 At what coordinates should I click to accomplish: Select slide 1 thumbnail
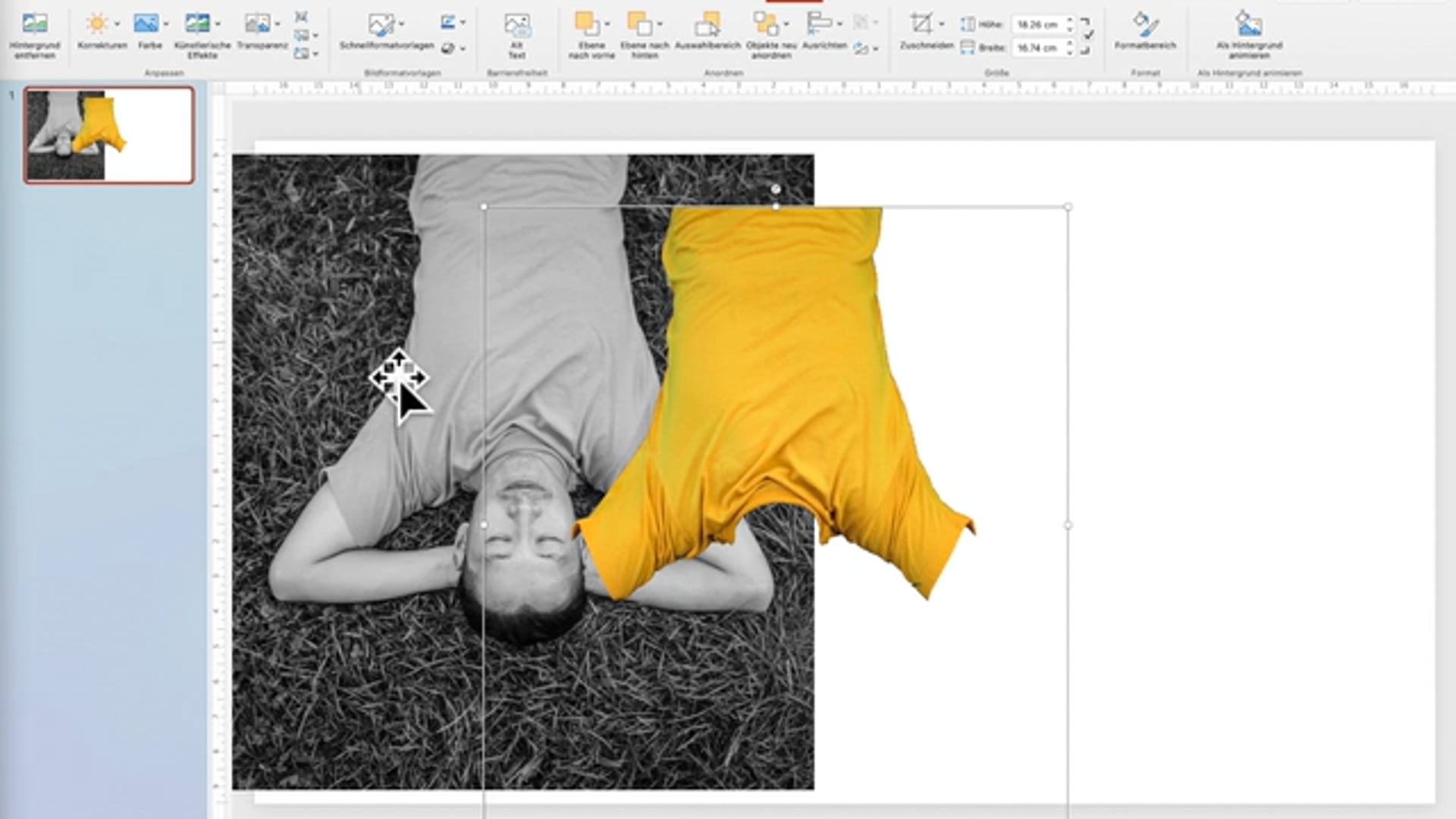(x=109, y=135)
